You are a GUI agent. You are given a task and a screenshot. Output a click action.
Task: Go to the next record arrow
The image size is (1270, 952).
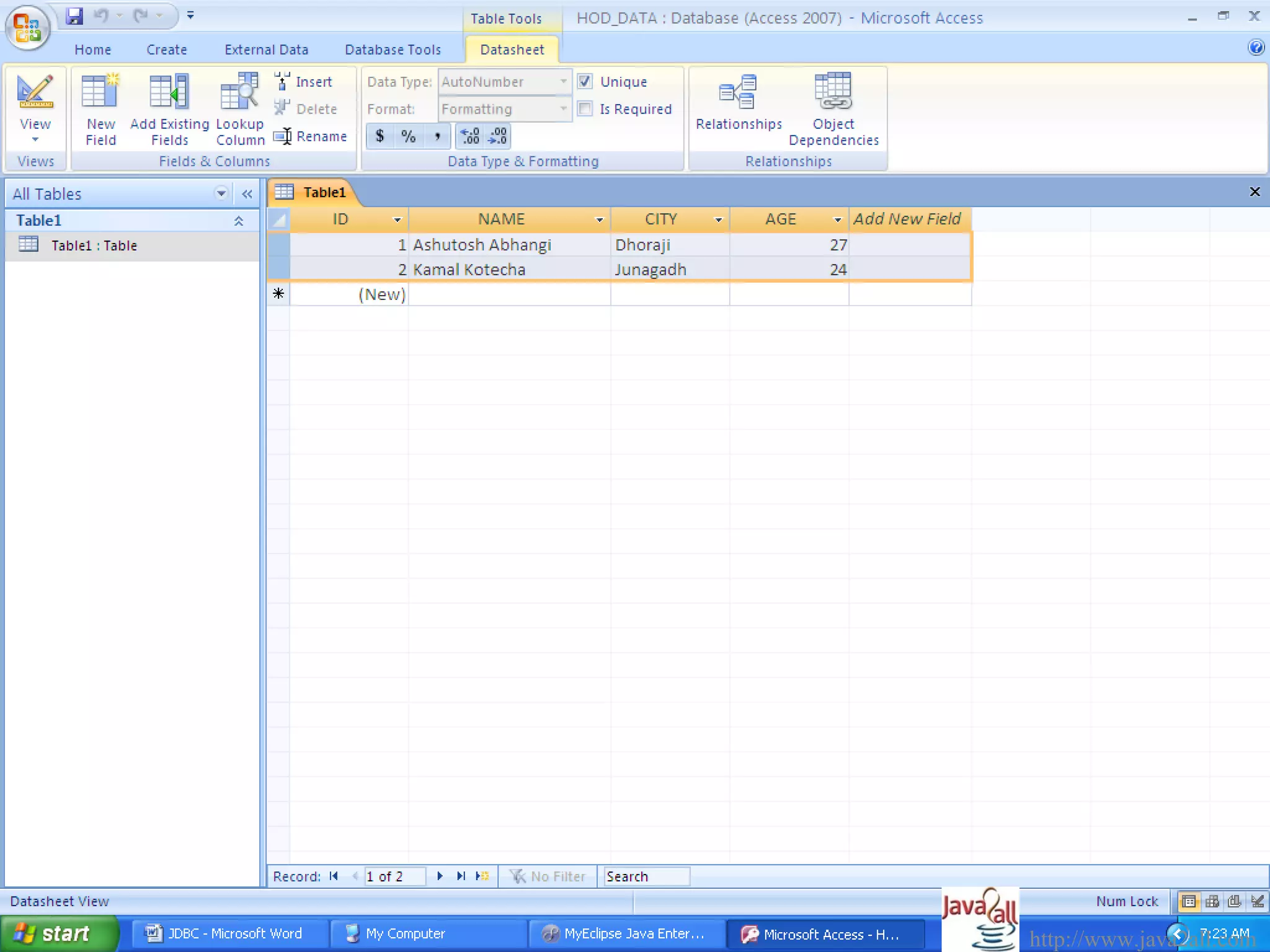click(440, 876)
